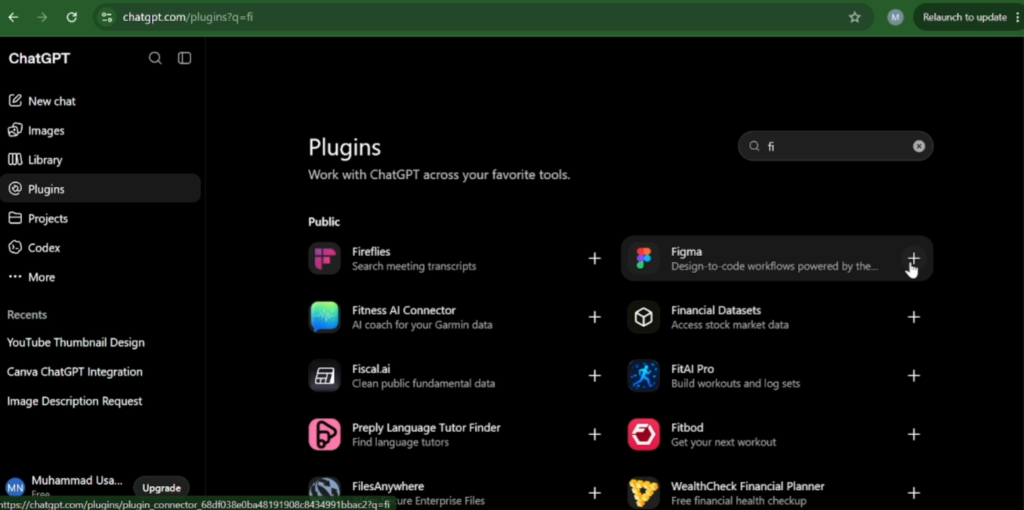Screen dimensions: 1024x510
Task: Select Plugins in the sidebar
Action: [x=101, y=189]
